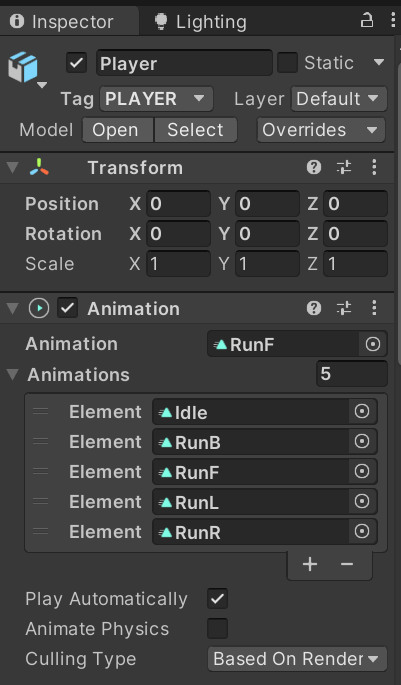Click the Idle element drag handle
Viewport: 401px width, 685px height.
click(x=41, y=412)
